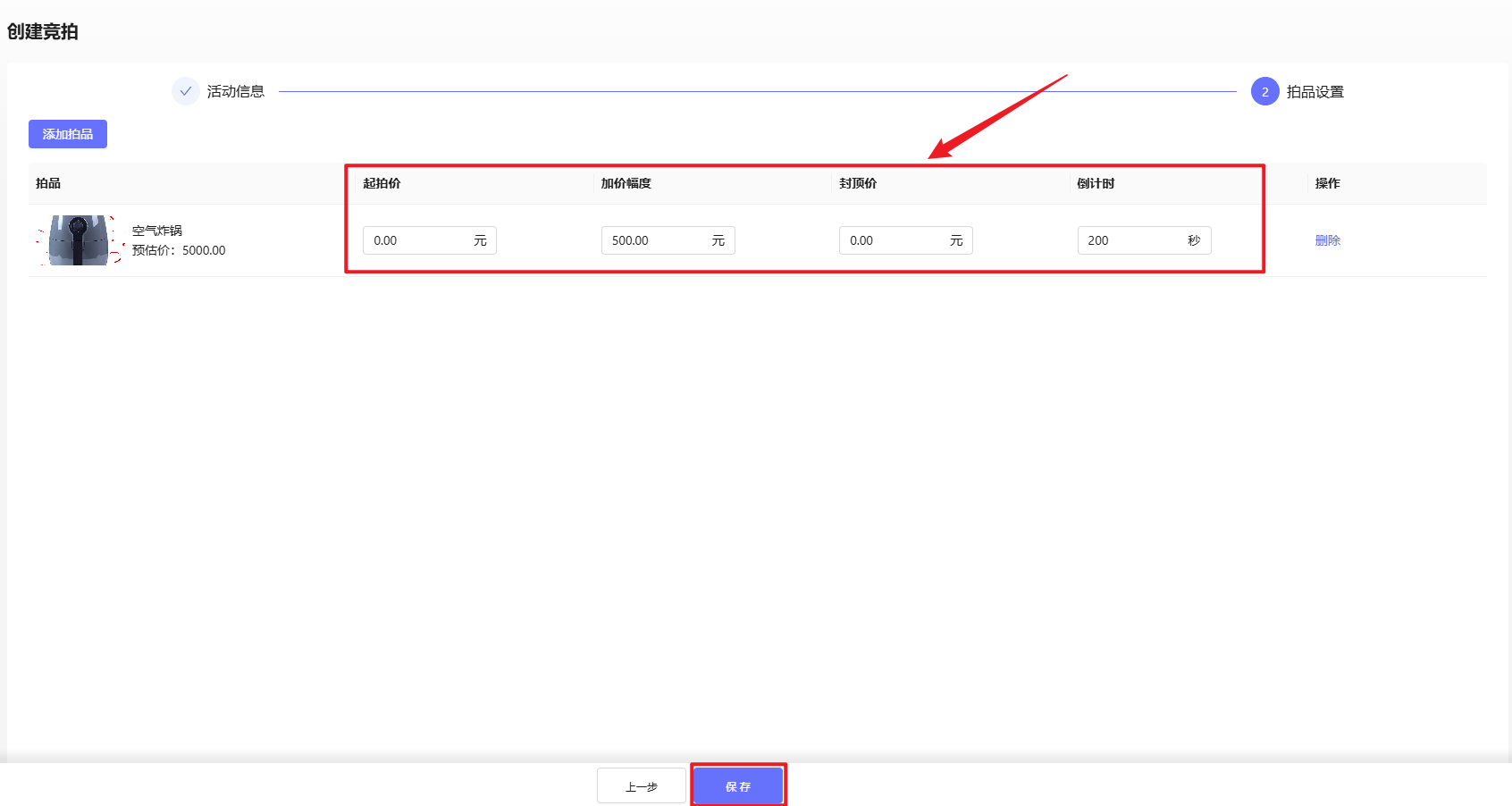Save the auction with the 保存 button
Viewport: 1512px width, 806px height.
[x=738, y=786]
